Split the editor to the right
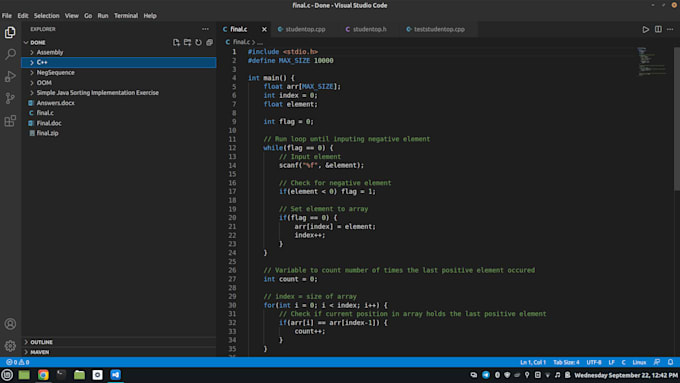680x383 pixels. click(x=658, y=29)
